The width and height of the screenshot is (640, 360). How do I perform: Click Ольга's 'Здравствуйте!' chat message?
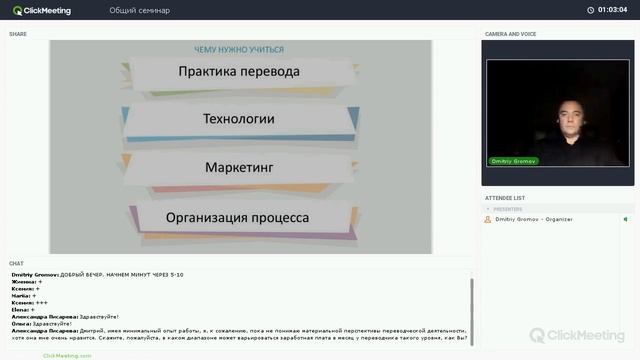(x=52, y=324)
